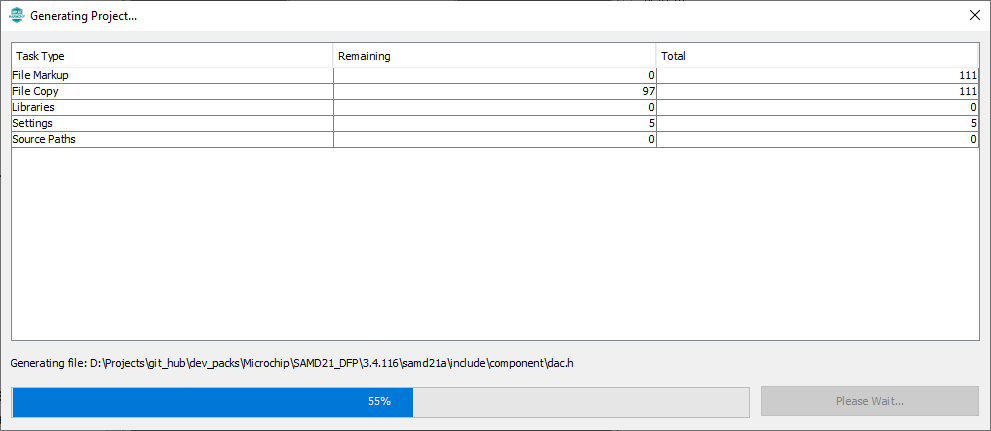This screenshot has height=431, width=991.
Task: Select the Libraries row label
Action: point(33,107)
